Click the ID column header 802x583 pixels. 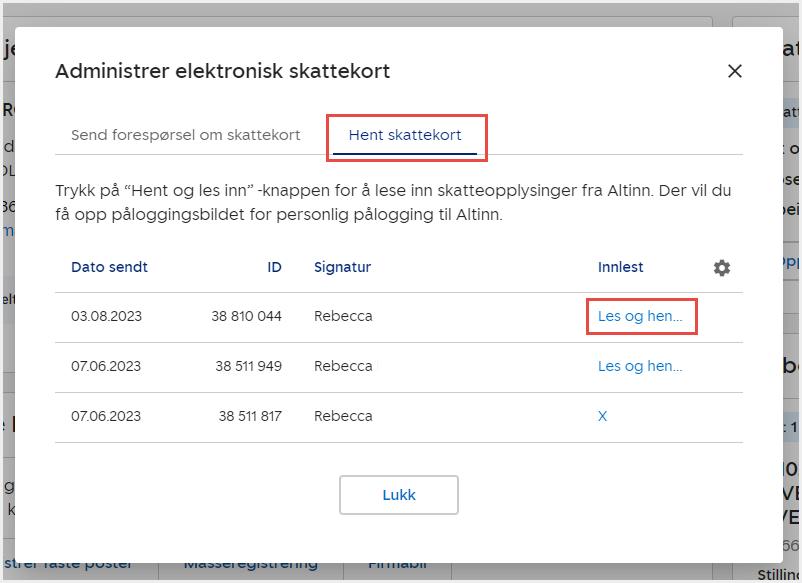274,267
